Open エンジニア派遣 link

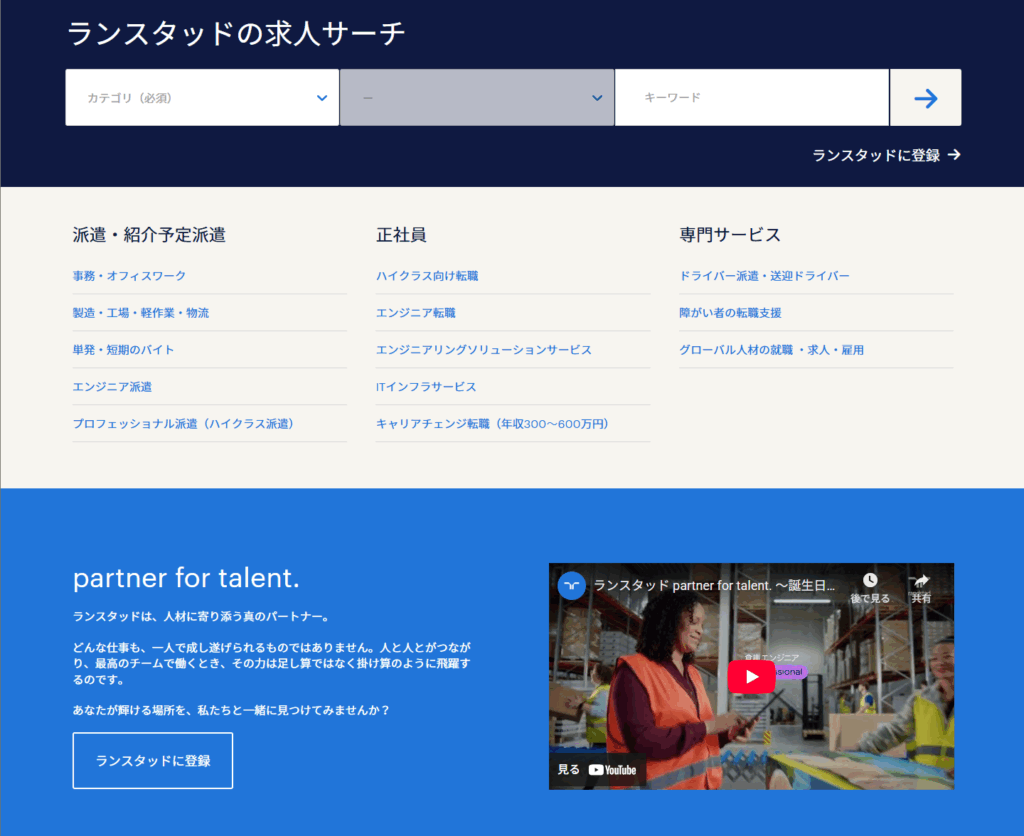(112, 387)
